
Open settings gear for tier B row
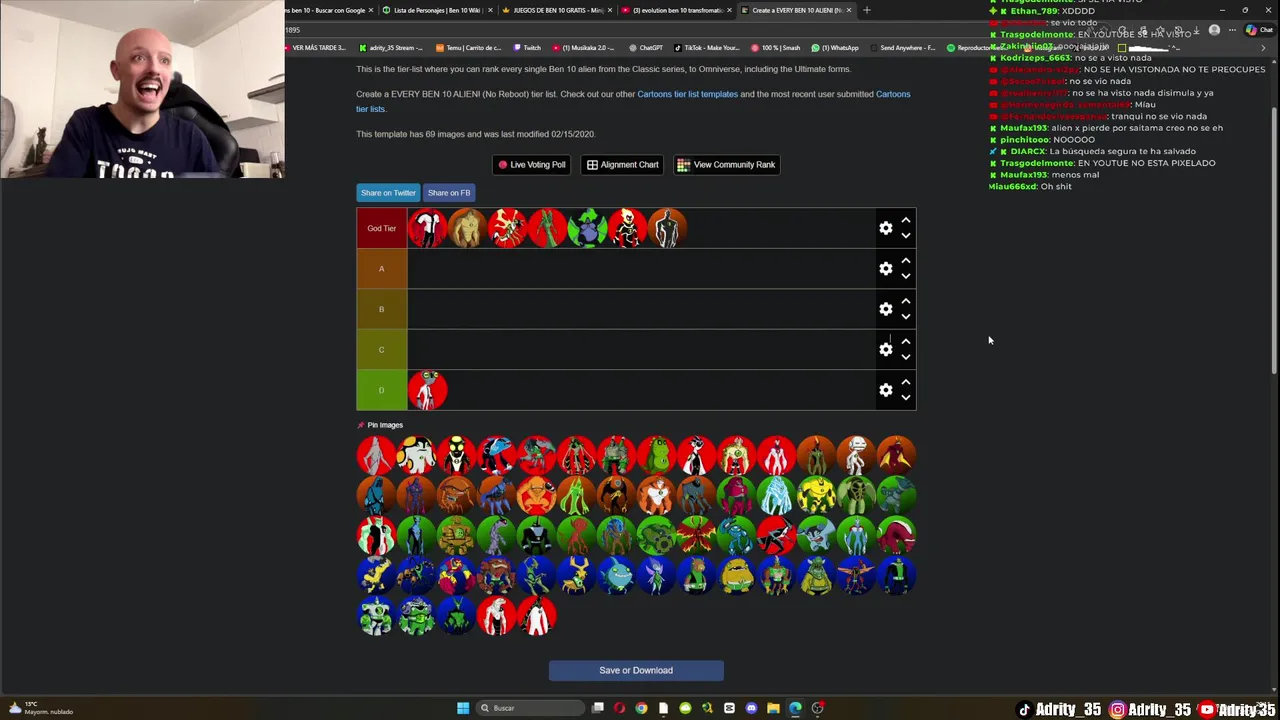click(x=886, y=309)
